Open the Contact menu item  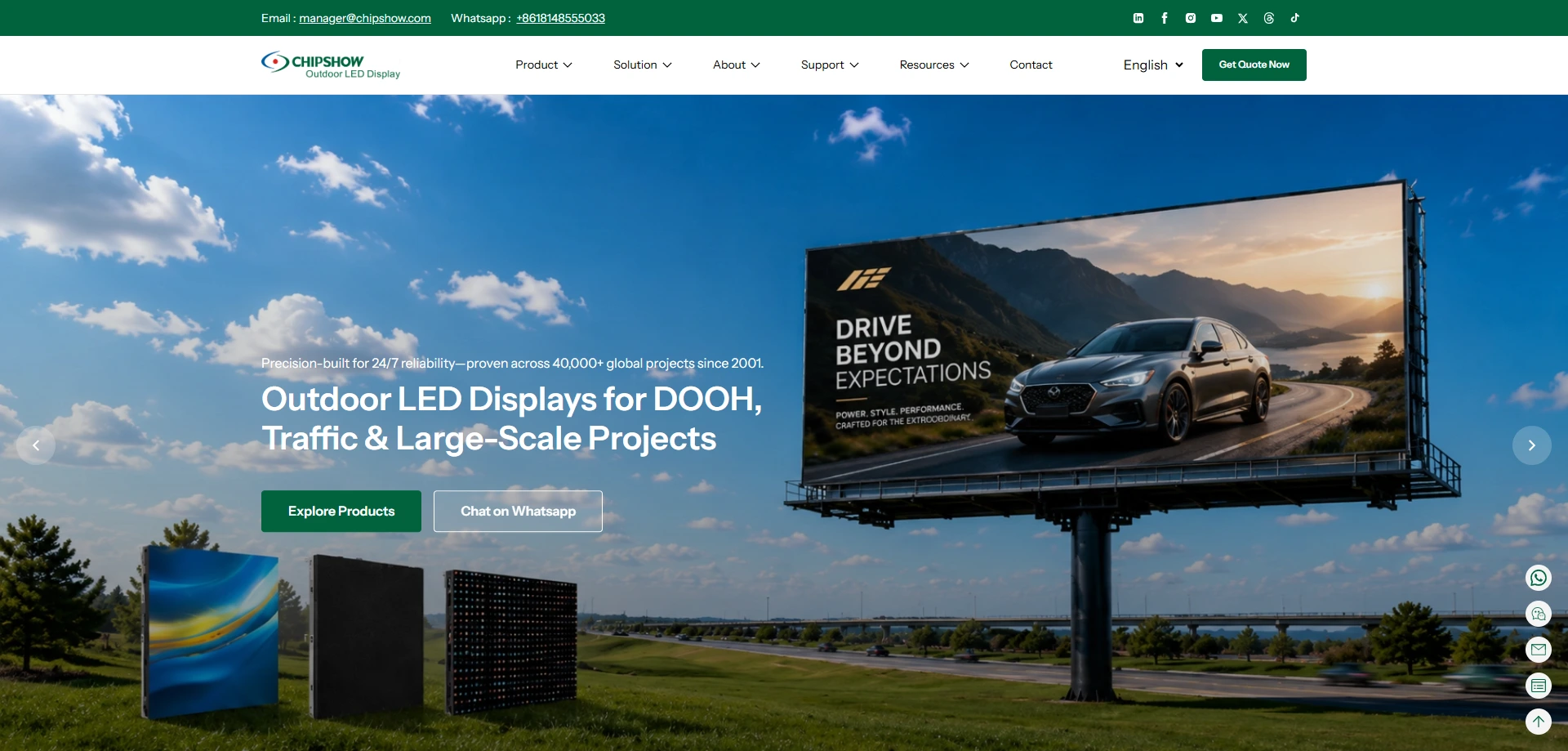(x=1031, y=65)
